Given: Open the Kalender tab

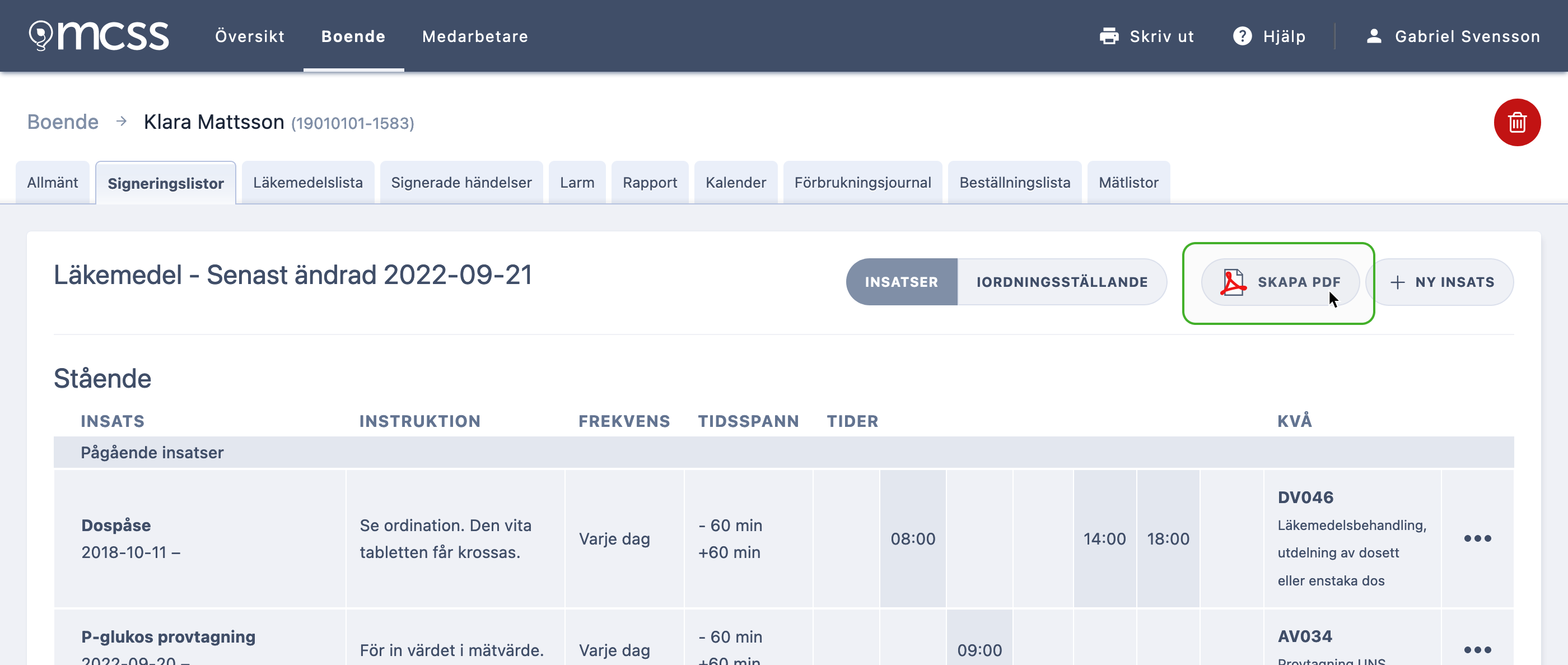Looking at the screenshot, I should [735, 183].
